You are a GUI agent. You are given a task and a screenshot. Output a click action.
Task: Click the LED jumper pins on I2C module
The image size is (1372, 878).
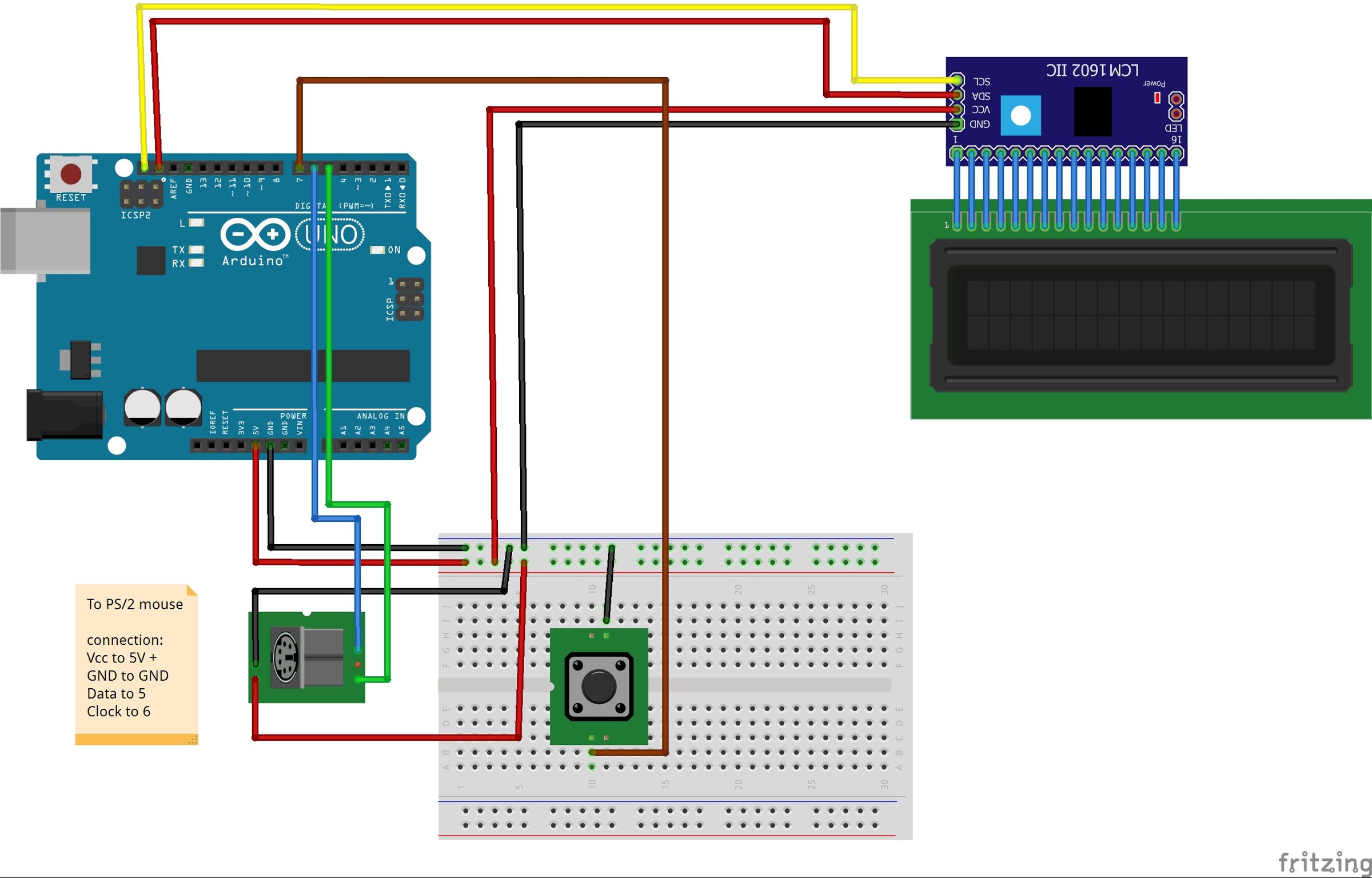pyautogui.click(x=1176, y=106)
